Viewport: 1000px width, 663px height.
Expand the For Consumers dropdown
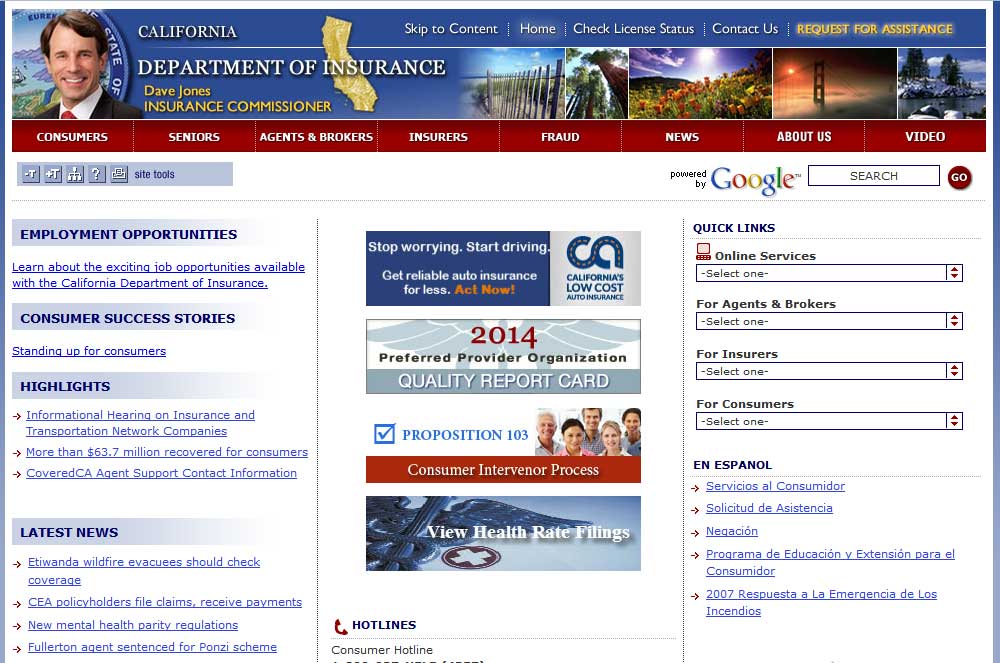click(x=829, y=421)
